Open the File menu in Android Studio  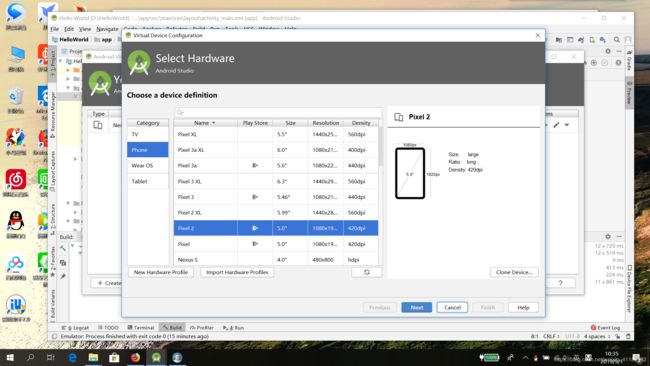pyautogui.click(x=55, y=29)
